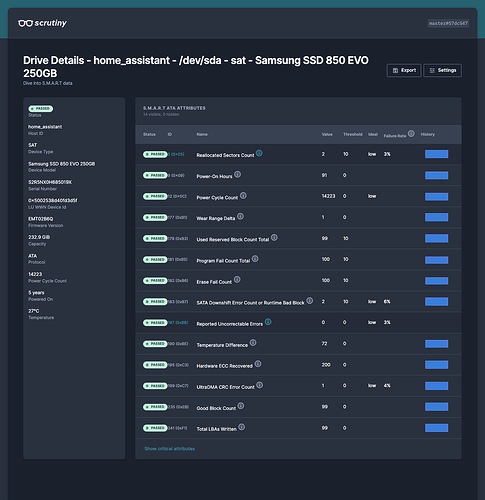Select the Reallocated Sectors Count attribute name
The width and height of the screenshot is (485, 500).
coord(225,155)
